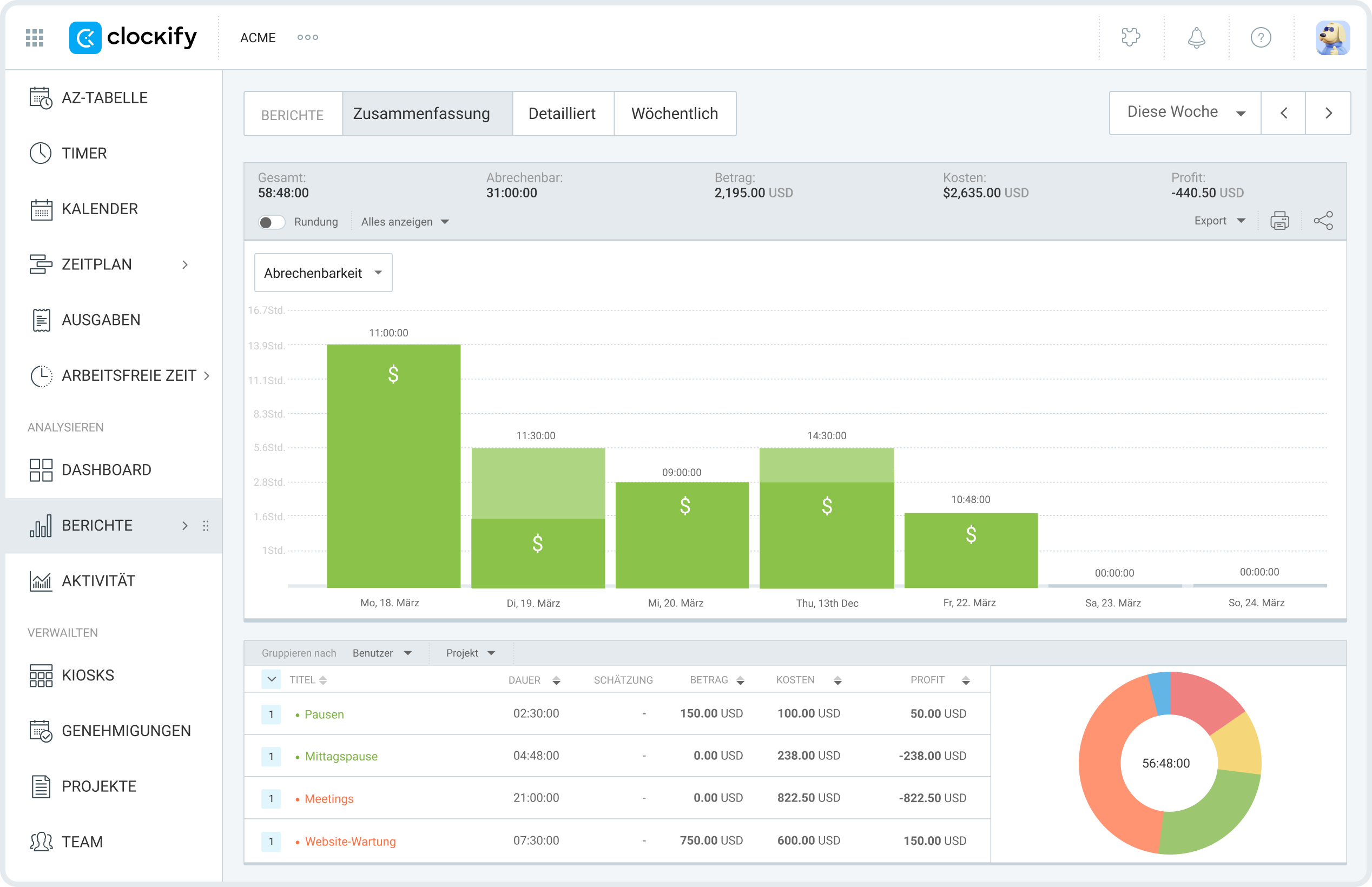
Task: Click the help question mark icon
Action: (1261, 38)
